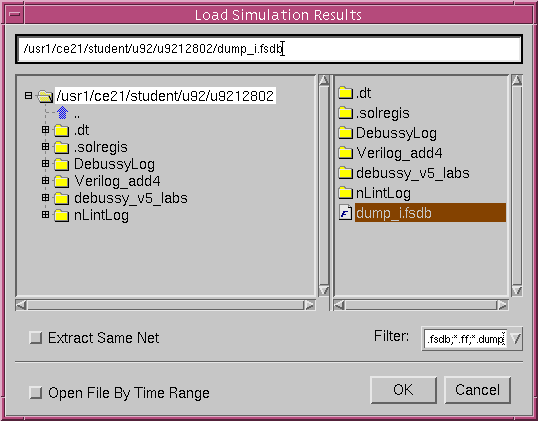Click the open root folder icon in tree
This screenshot has height=421, width=538.
[x=45, y=96]
